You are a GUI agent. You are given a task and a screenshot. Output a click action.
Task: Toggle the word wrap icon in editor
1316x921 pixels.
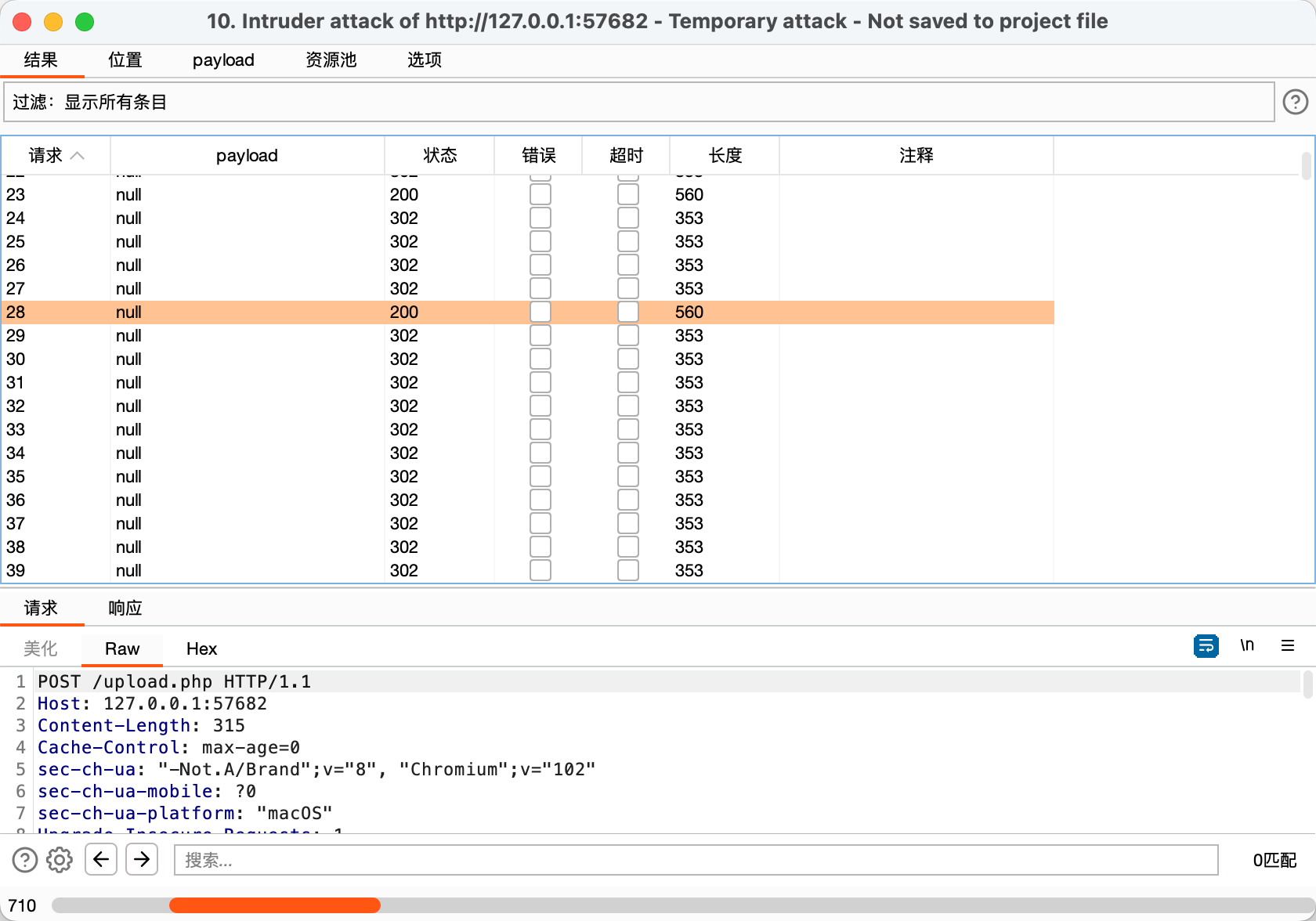[x=1206, y=646]
